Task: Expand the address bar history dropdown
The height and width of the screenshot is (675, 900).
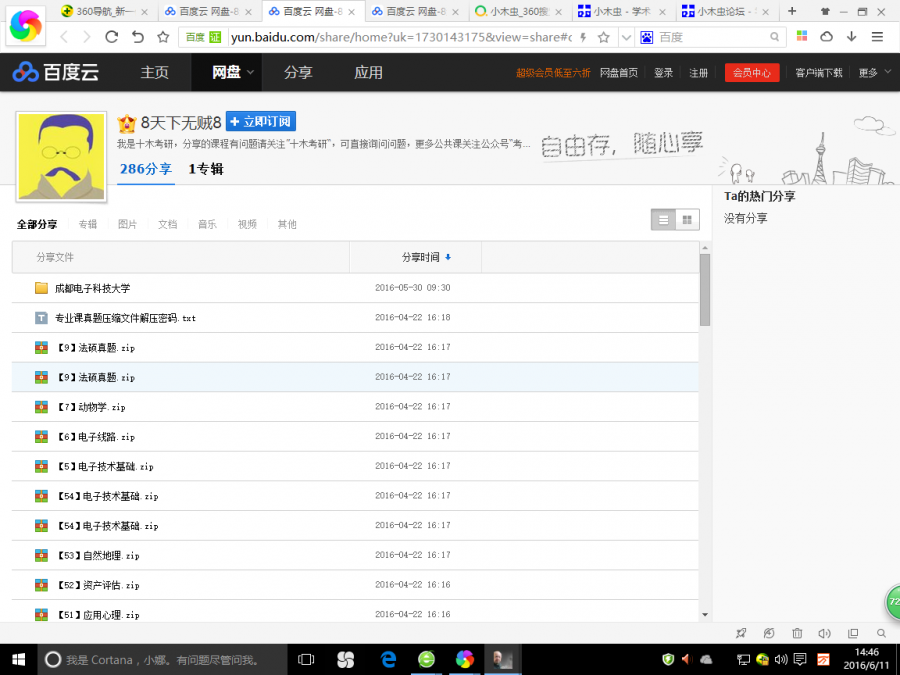Action: (x=626, y=37)
